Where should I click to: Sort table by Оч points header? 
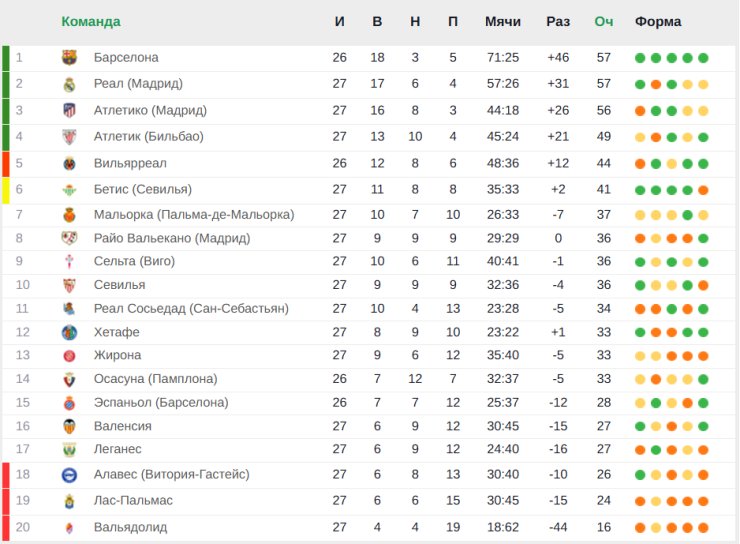coord(603,21)
